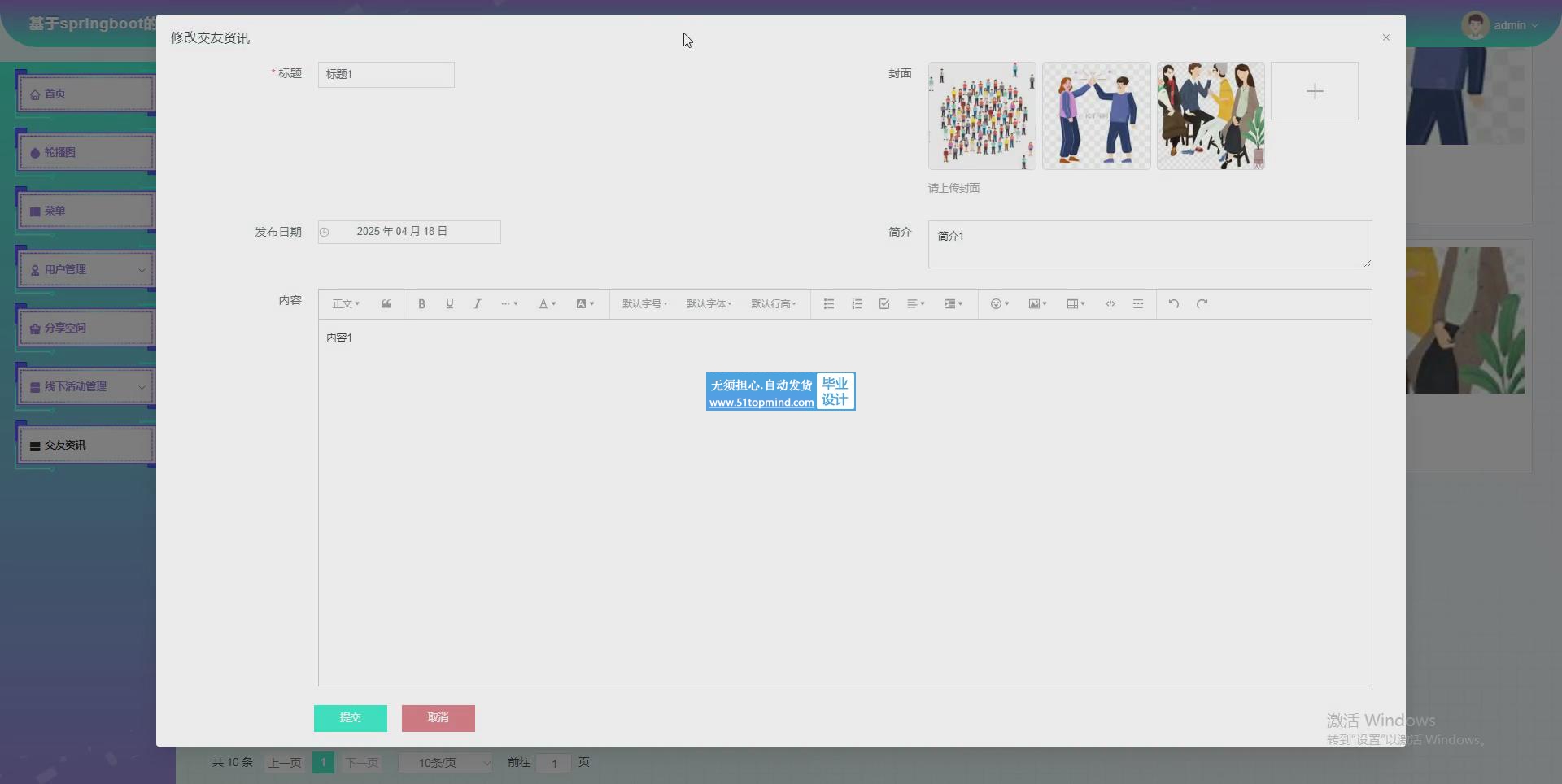Open the 默认字体 font family dropdown
The width and height of the screenshot is (1562, 784).
709,304
